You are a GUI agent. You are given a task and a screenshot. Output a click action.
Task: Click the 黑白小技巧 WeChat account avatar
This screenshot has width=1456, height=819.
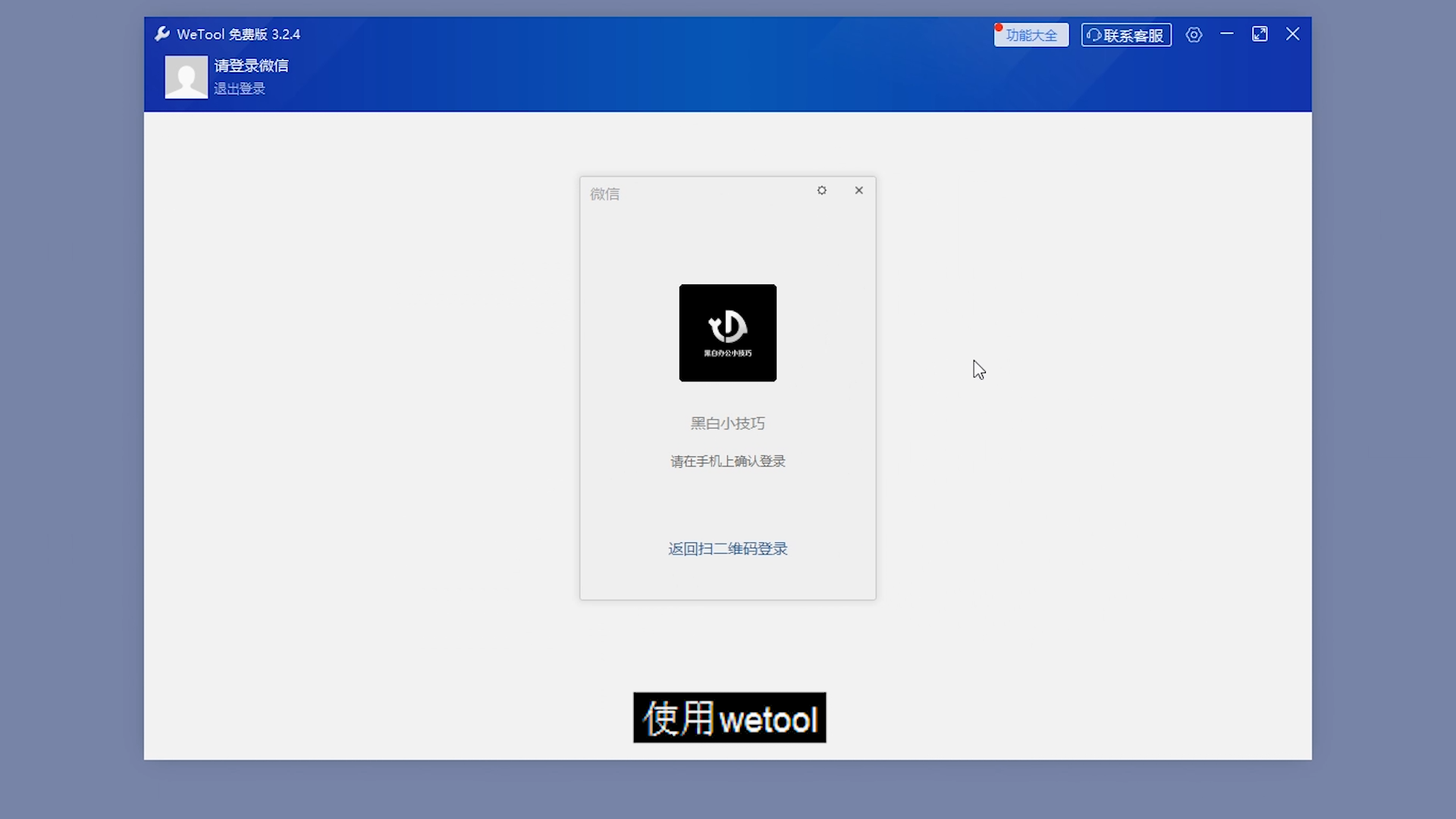(728, 333)
